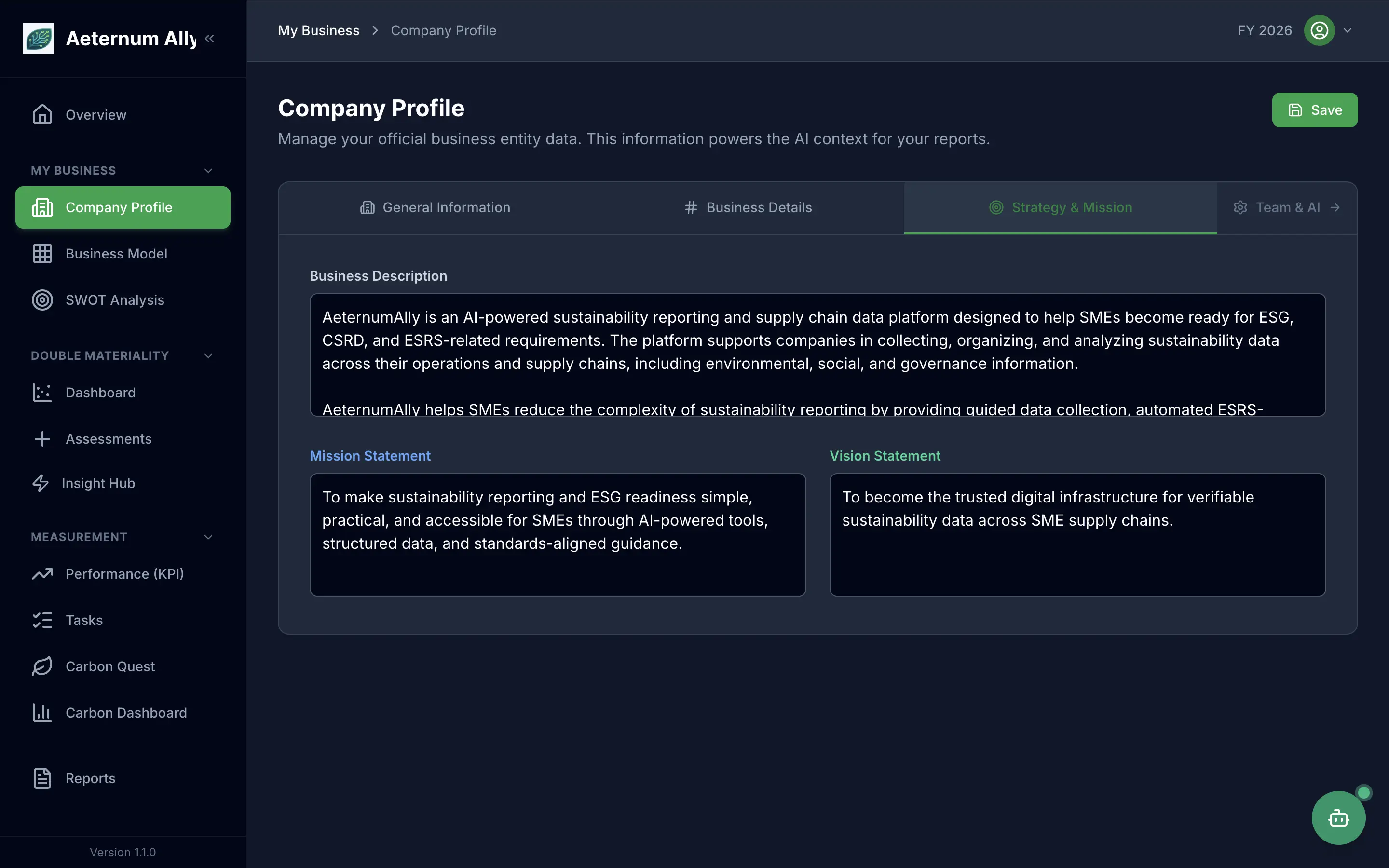Open Overview in the sidebar
Screen dimensions: 1389x868
tap(123, 115)
